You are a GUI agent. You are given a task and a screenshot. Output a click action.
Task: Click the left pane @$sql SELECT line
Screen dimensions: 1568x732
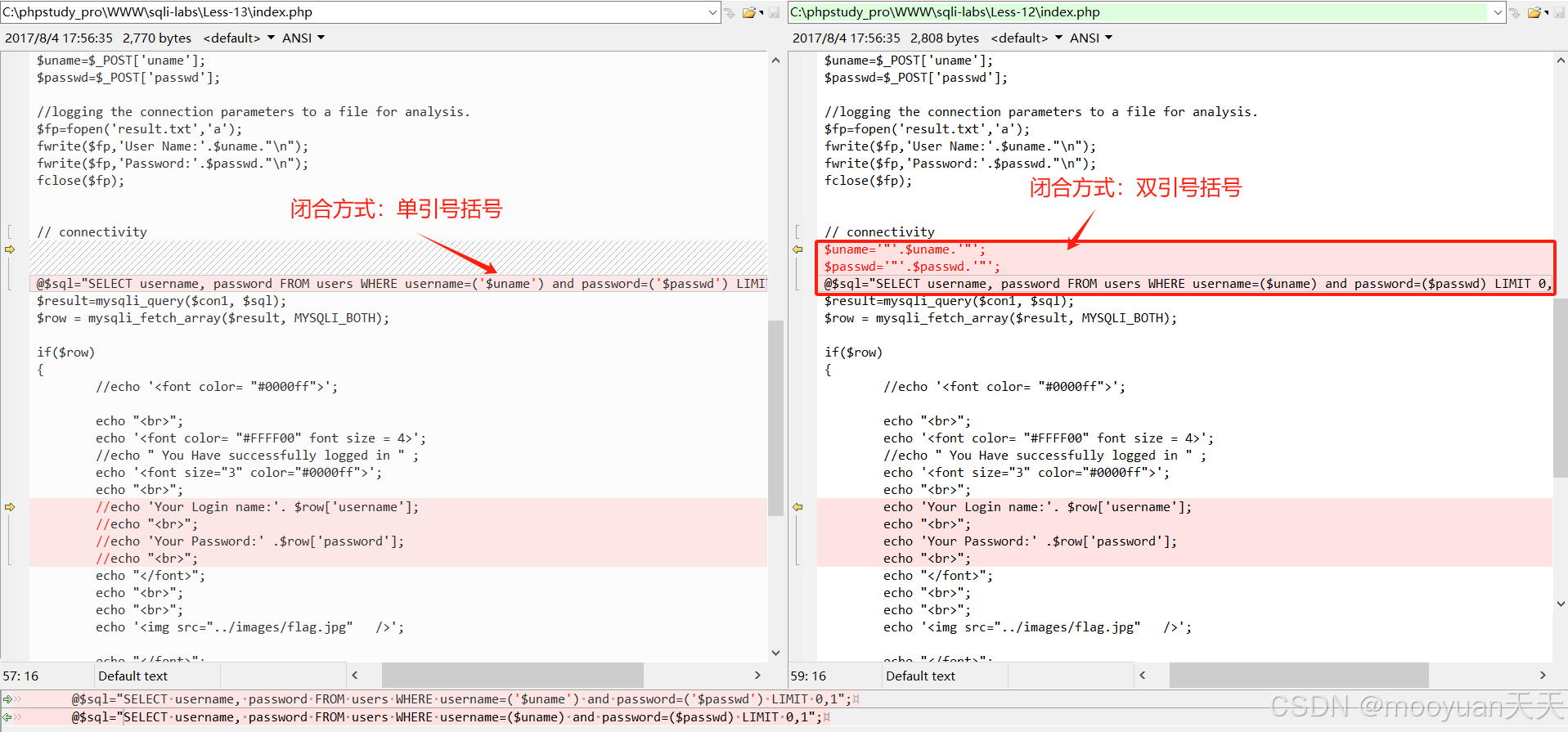click(398, 284)
